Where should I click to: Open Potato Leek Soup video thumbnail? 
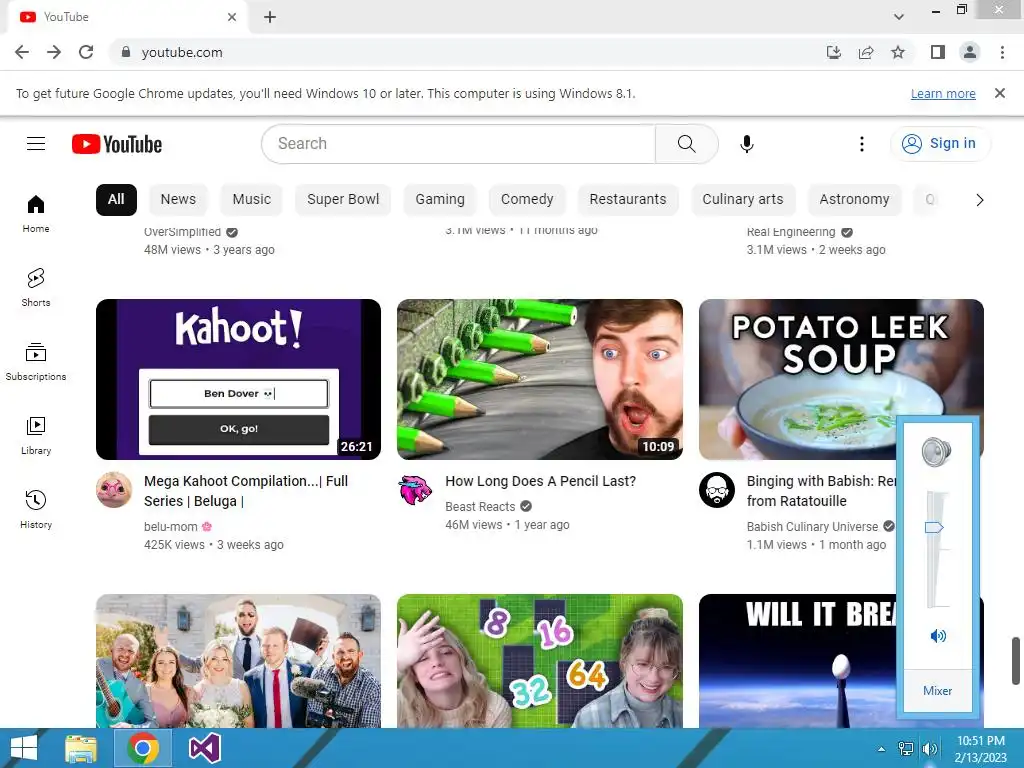click(841, 379)
